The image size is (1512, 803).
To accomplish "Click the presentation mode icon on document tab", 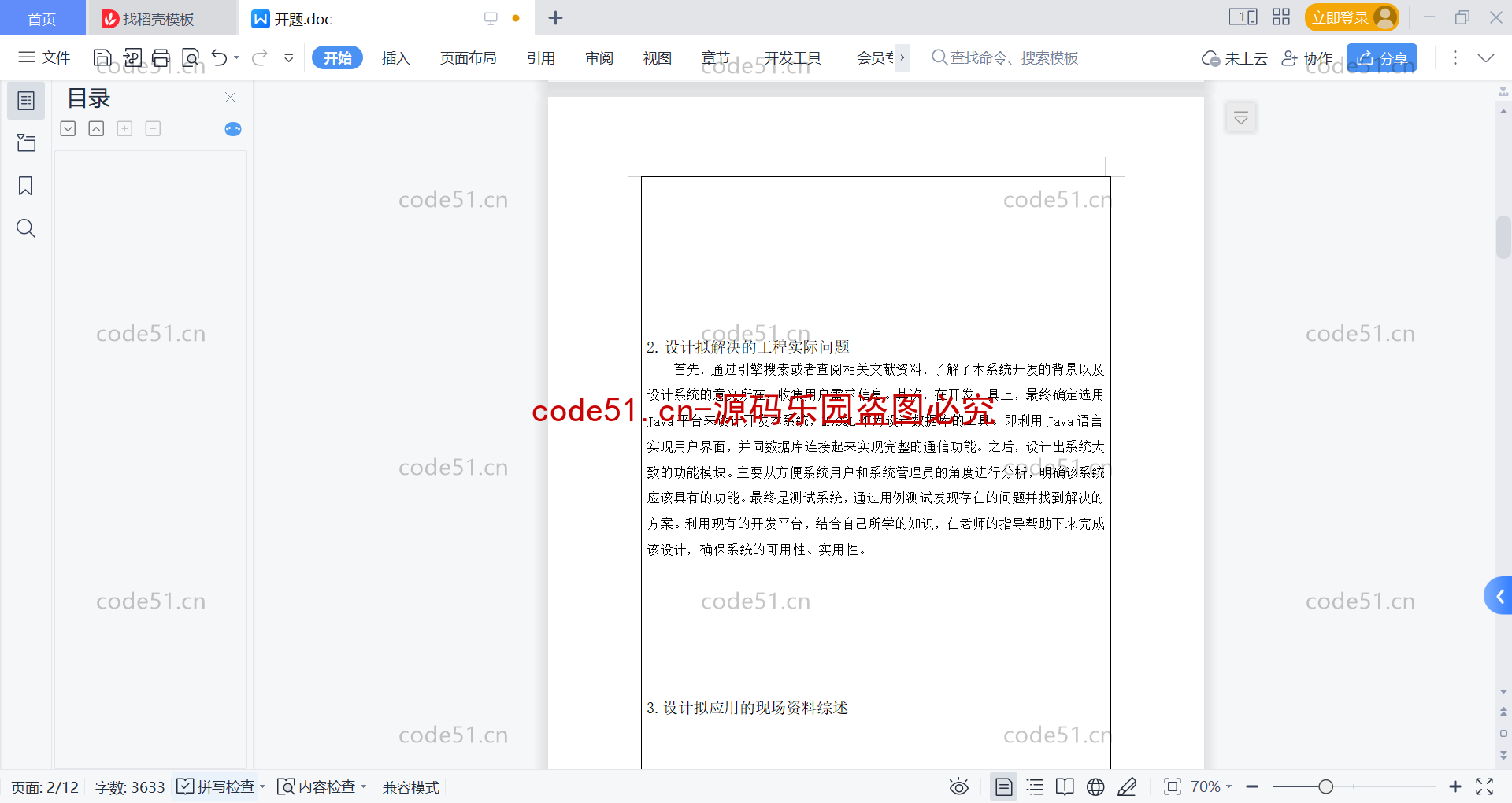I will point(491,18).
